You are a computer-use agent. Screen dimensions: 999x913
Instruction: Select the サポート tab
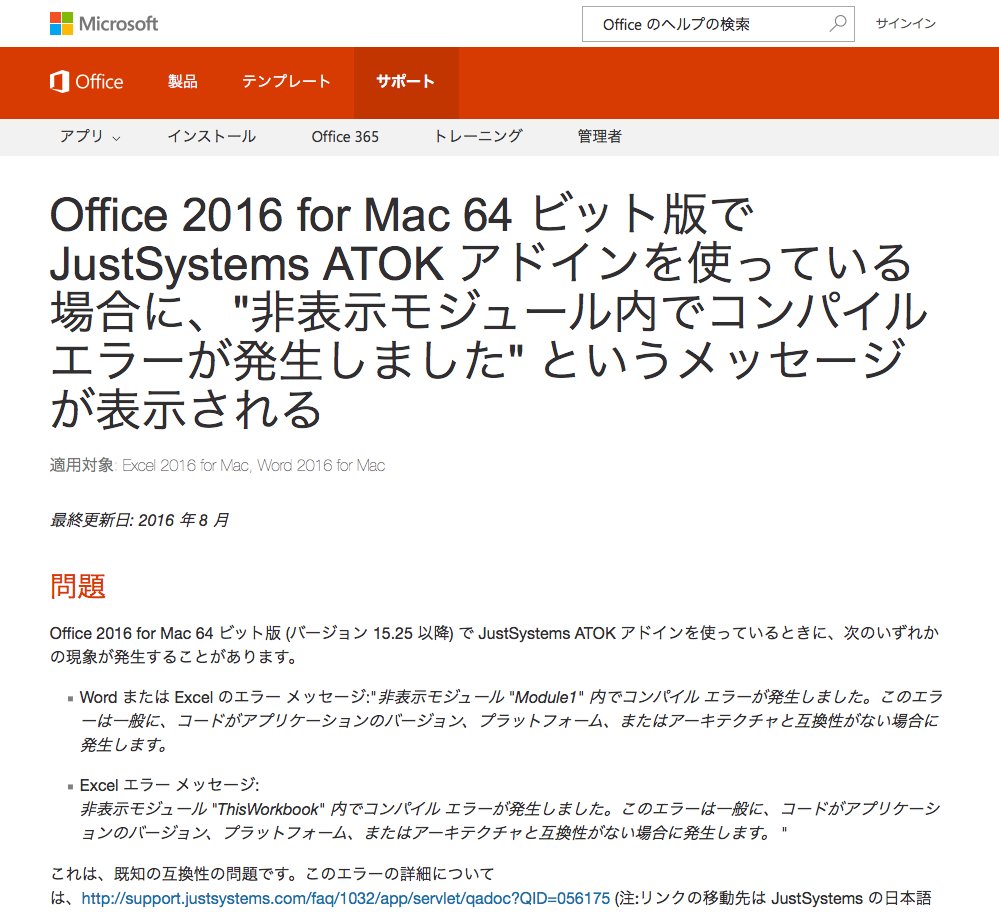point(406,82)
